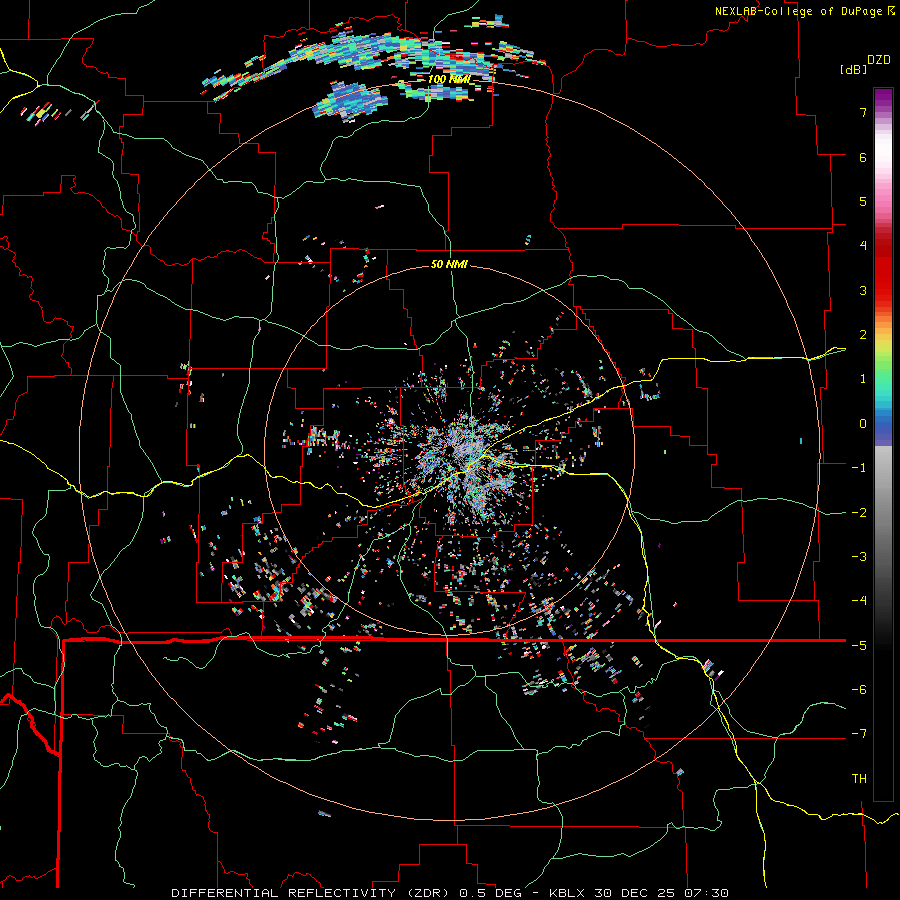
Task: Click the -7 value on the color scale
Action: pyautogui.click(x=859, y=734)
